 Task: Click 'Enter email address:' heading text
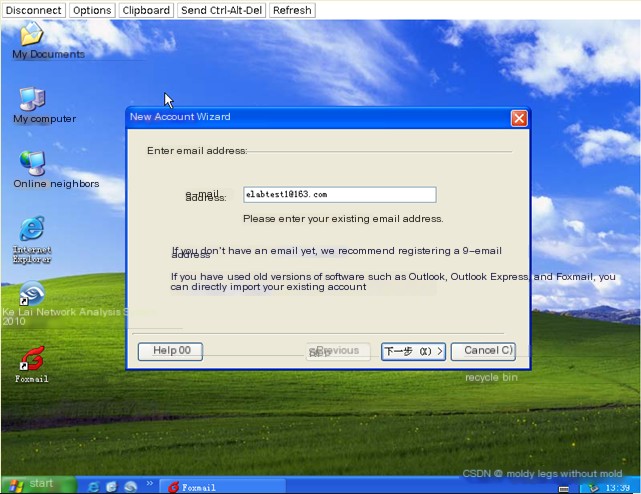tap(197, 151)
